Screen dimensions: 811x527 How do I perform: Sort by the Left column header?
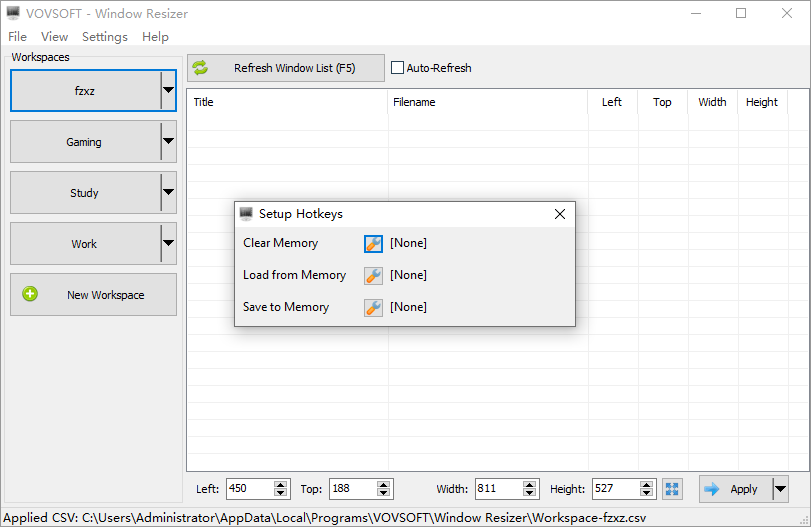pos(612,102)
